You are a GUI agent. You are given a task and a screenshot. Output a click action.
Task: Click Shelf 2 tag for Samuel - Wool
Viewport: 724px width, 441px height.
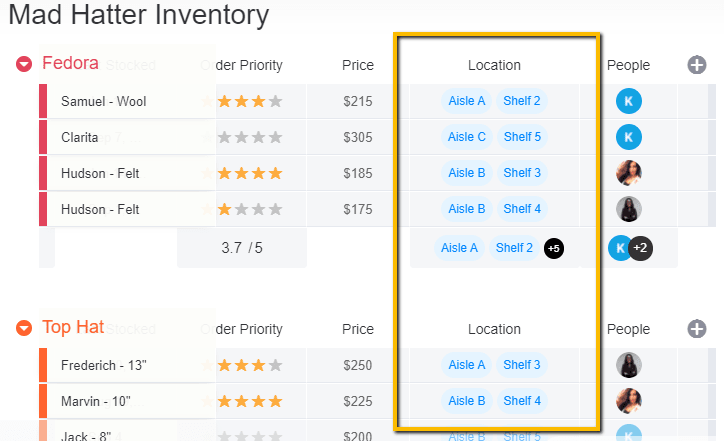(x=522, y=101)
